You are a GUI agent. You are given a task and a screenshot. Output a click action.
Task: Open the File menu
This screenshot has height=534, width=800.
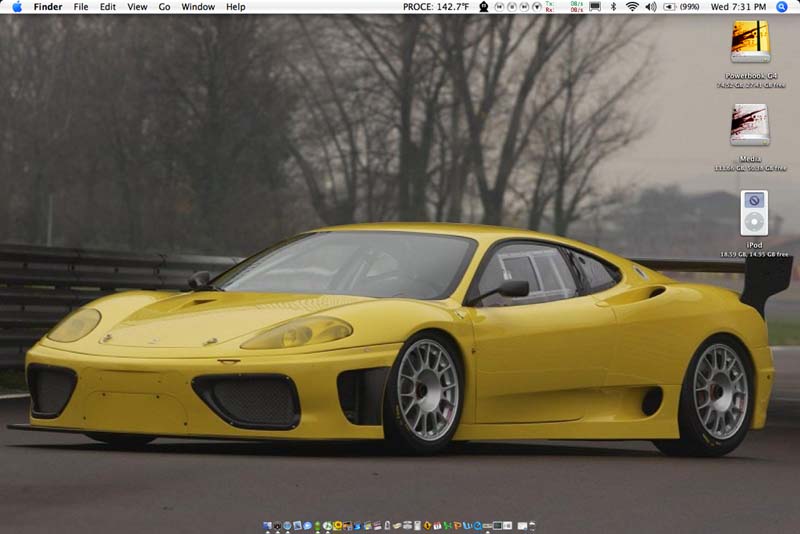(x=81, y=7)
